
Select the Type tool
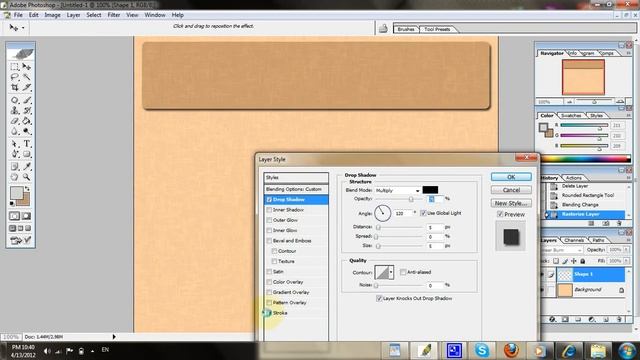[x=27, y=144]
